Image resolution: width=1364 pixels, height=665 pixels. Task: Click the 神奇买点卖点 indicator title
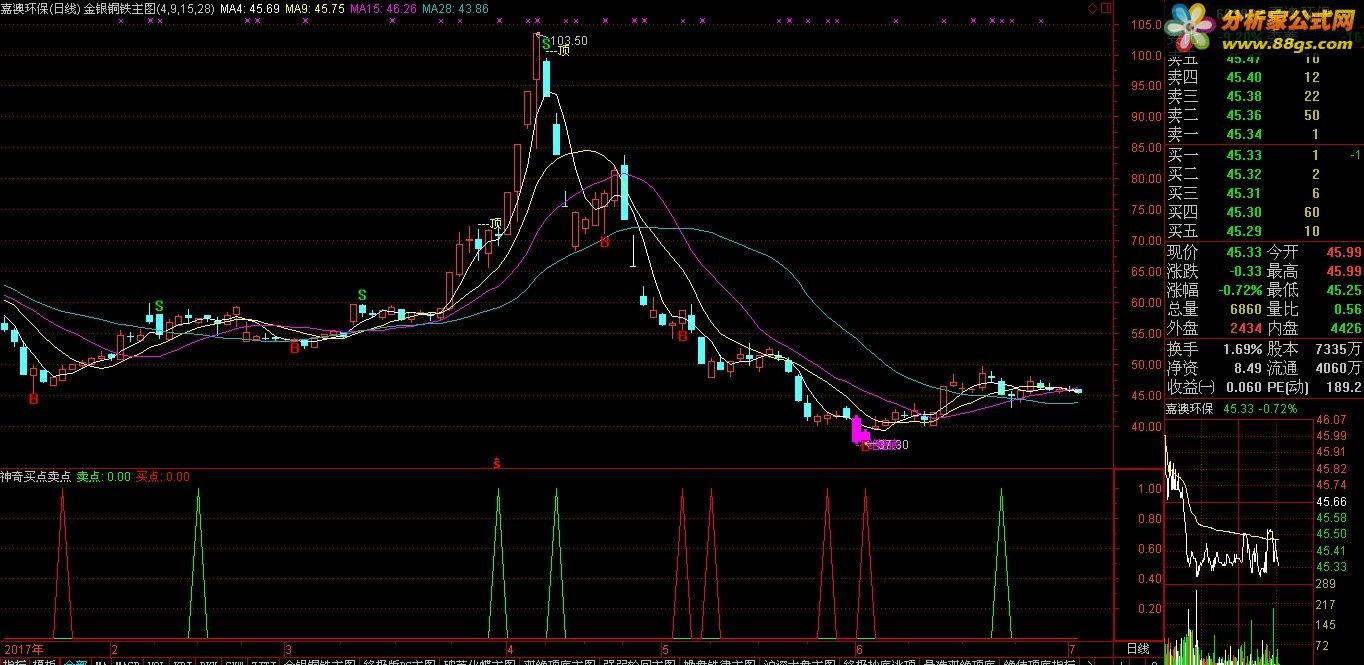(35, 477)
